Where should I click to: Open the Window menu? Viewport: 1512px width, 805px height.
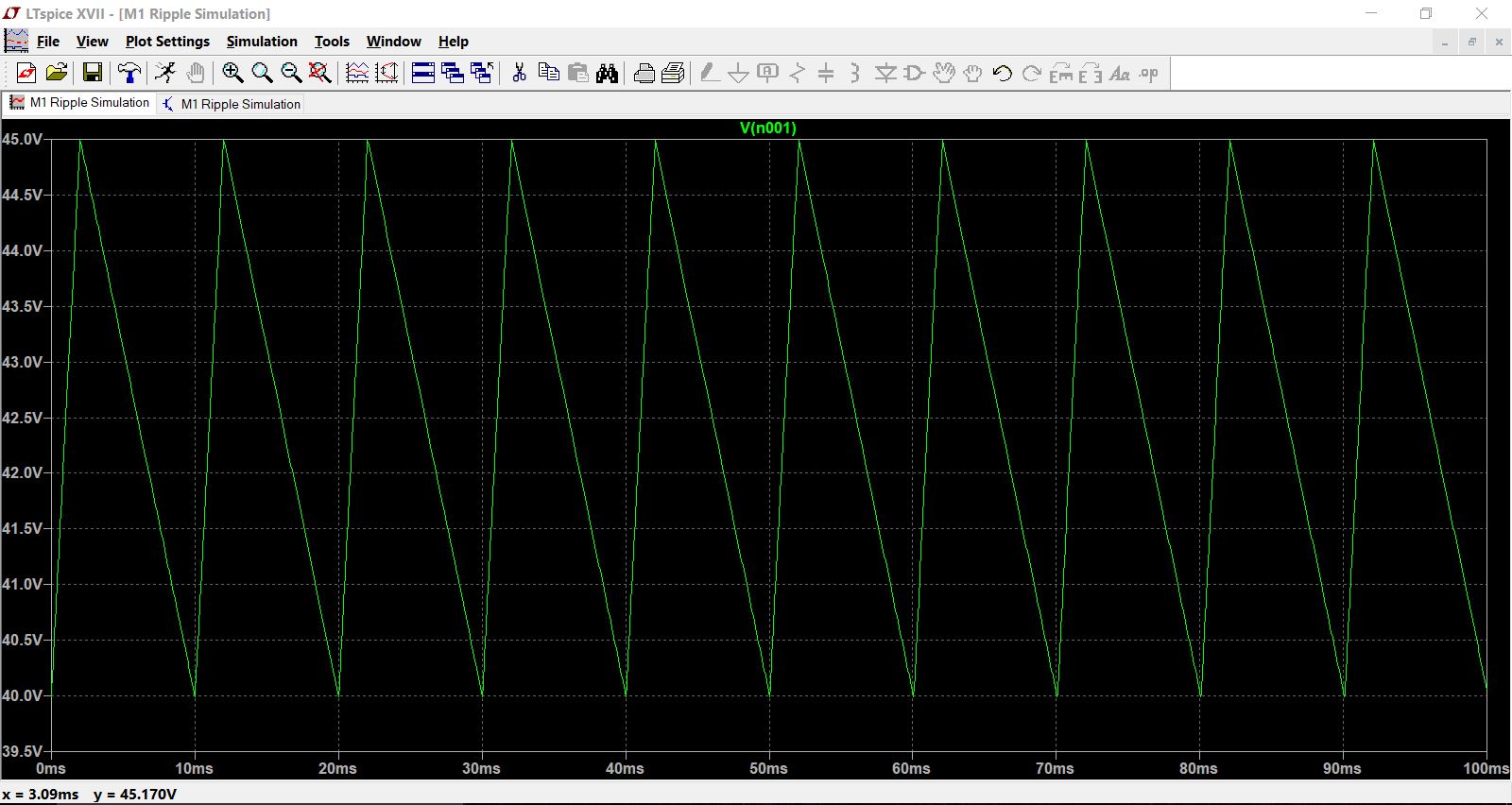[x=394, y=42]
